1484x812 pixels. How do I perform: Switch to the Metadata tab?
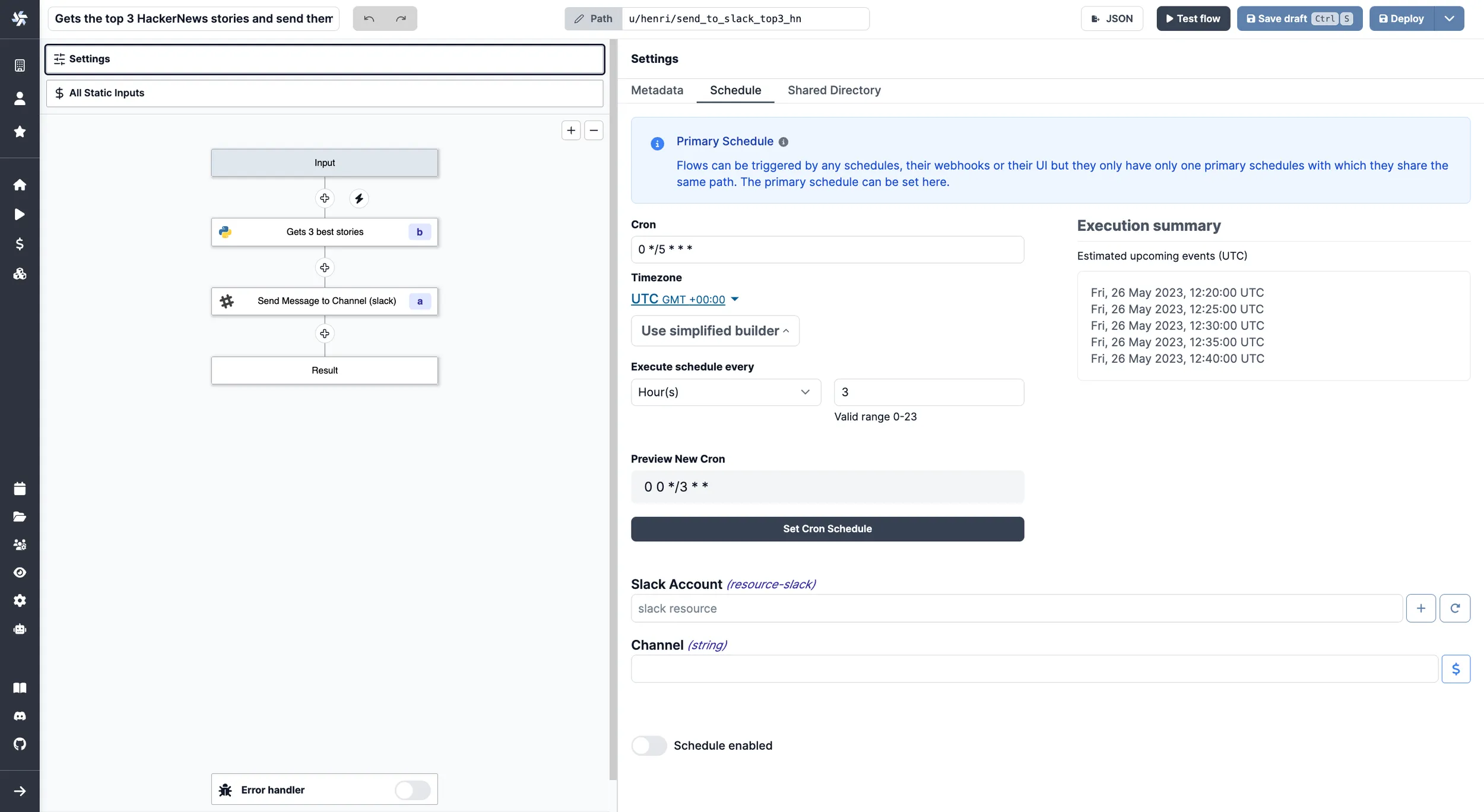tap(657, 90)
